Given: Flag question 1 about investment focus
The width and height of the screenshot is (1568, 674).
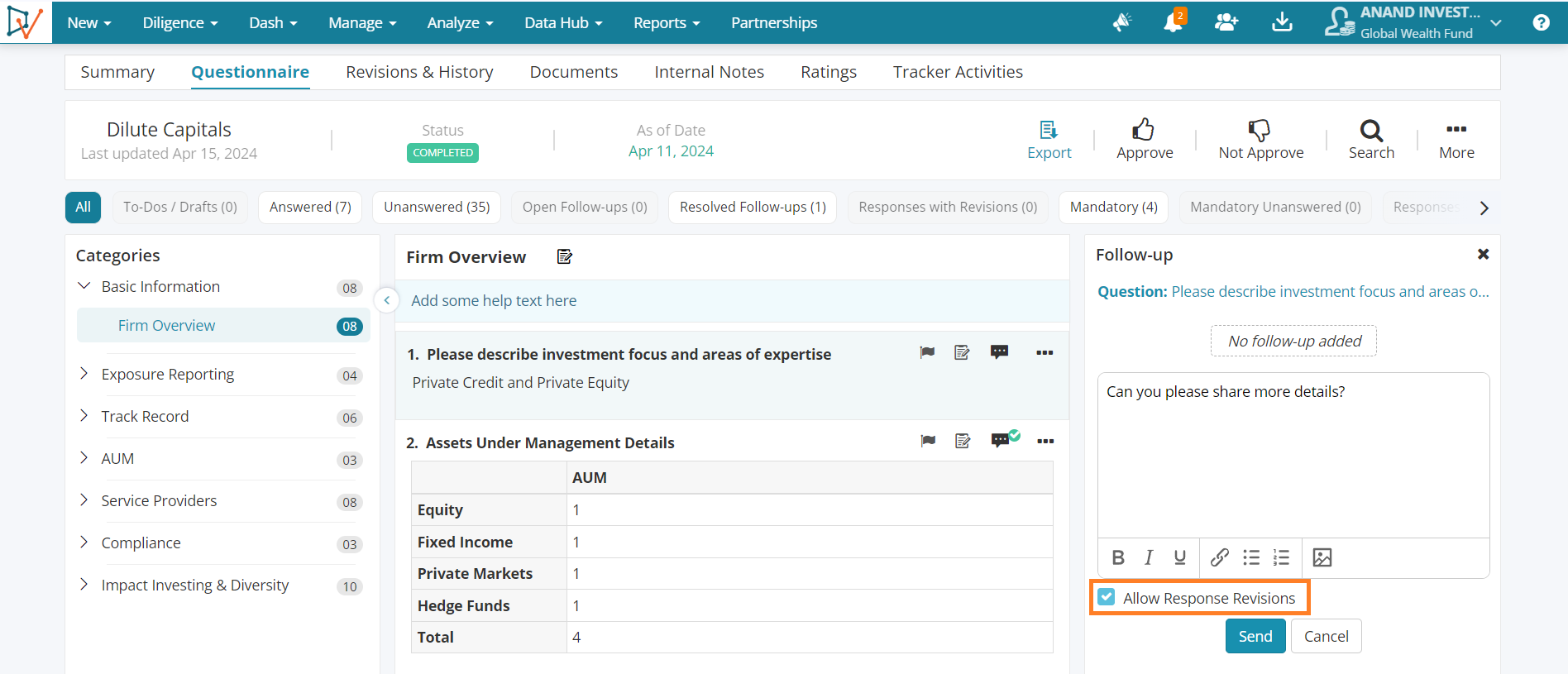Looking at the screenshot, I should click(x=927, y=352).
